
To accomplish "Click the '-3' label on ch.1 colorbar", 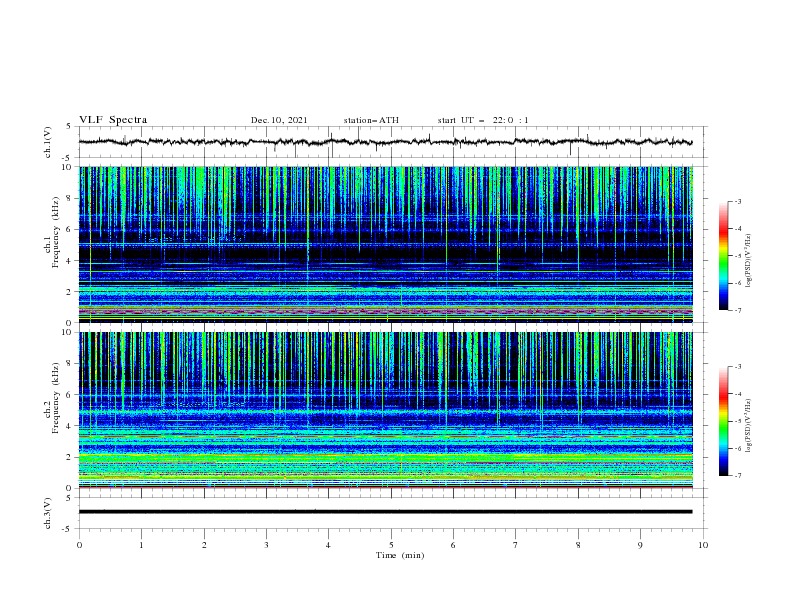I will [x=737, y=202].
